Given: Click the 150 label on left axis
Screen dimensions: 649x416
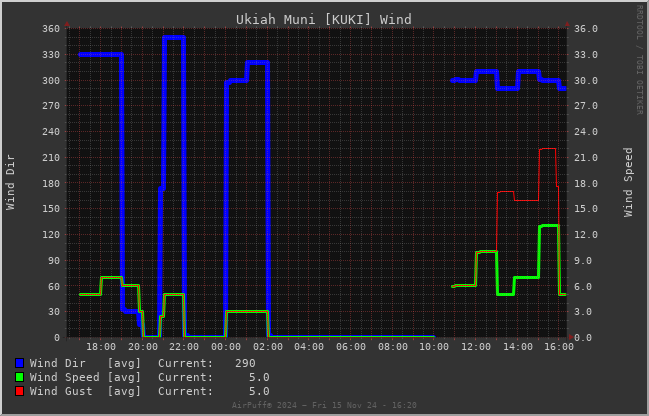Looking at the screenshot, I should (x=51, y=209).
